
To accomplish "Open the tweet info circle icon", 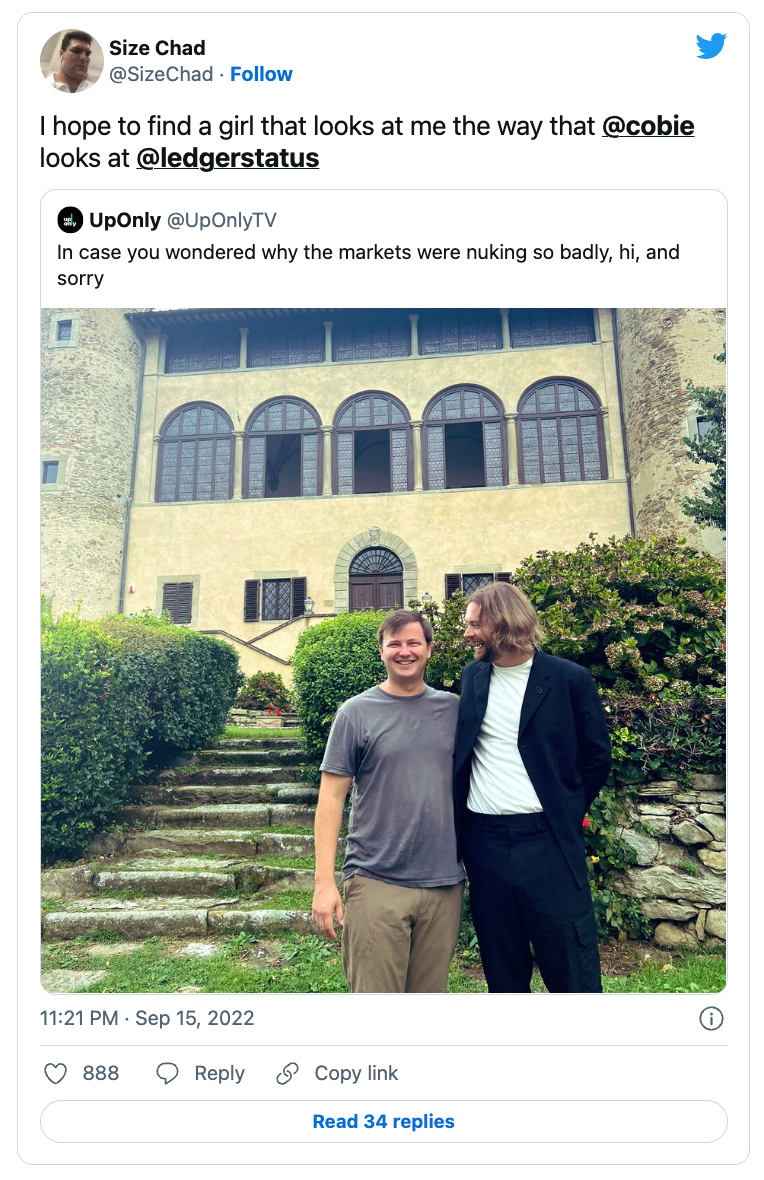I will [x=711, y=1018].
